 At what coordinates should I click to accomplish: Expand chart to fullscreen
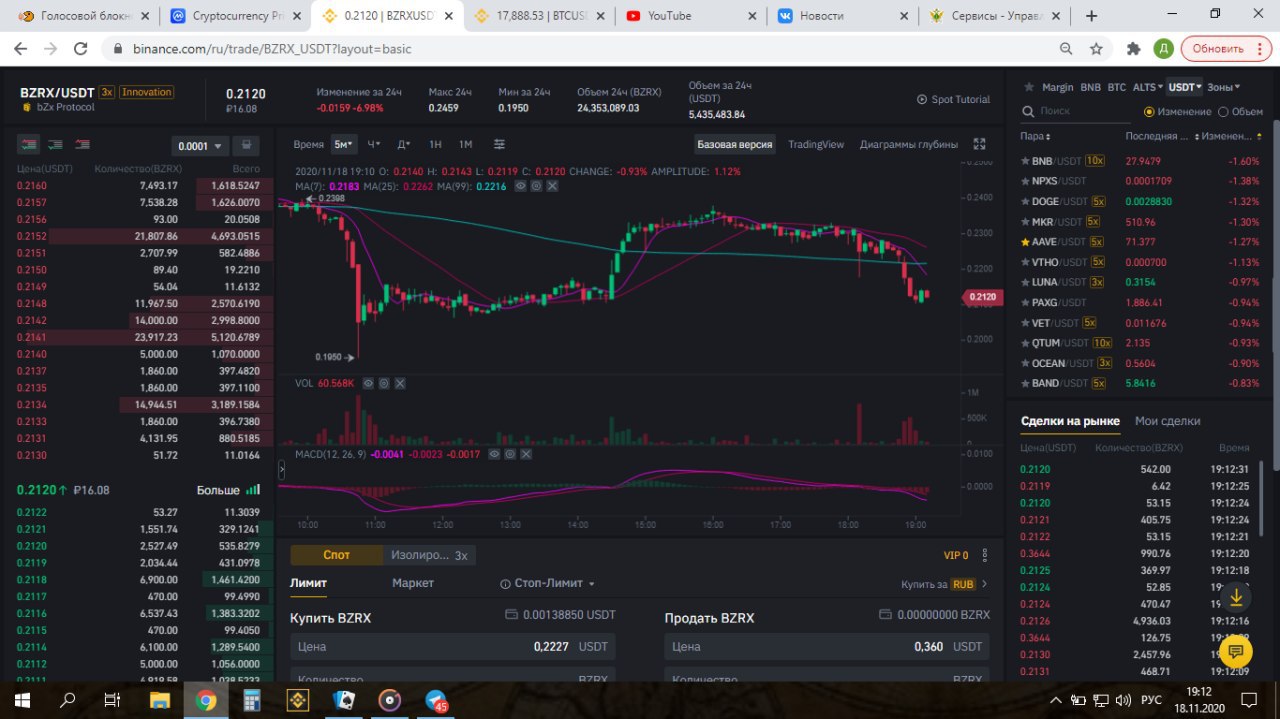(979, 144)
